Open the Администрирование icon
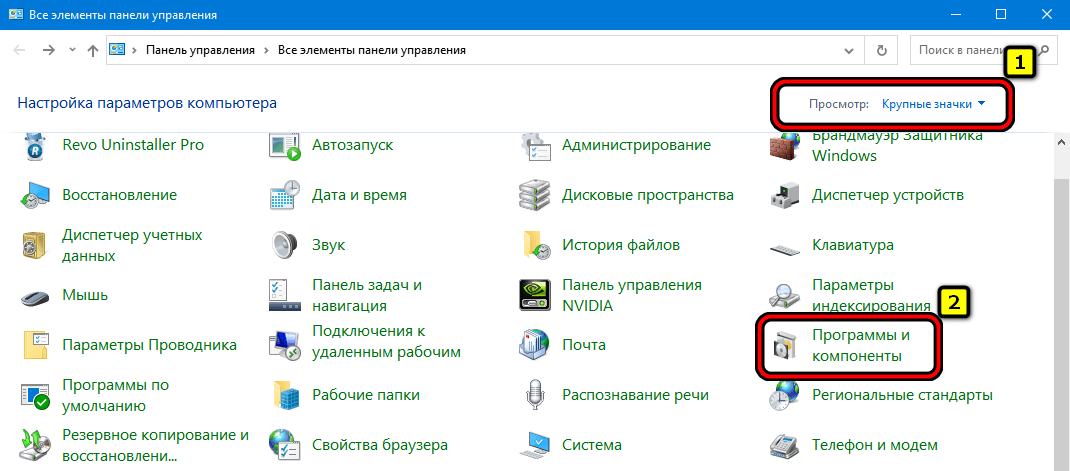The height and width of the screenshot is (471, 1070). point(534,145)
